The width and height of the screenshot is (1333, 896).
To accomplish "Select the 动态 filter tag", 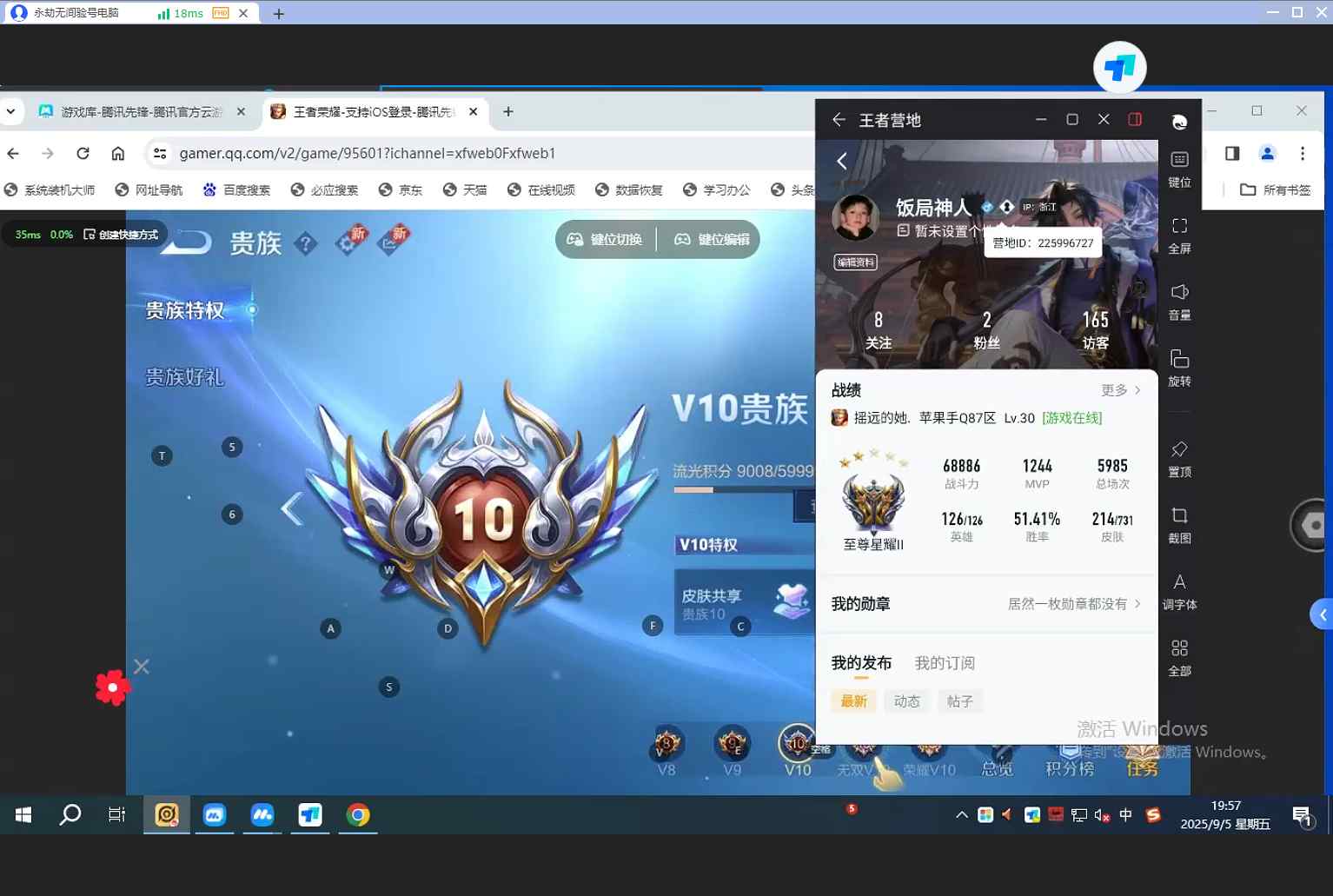I will (907, 701).
